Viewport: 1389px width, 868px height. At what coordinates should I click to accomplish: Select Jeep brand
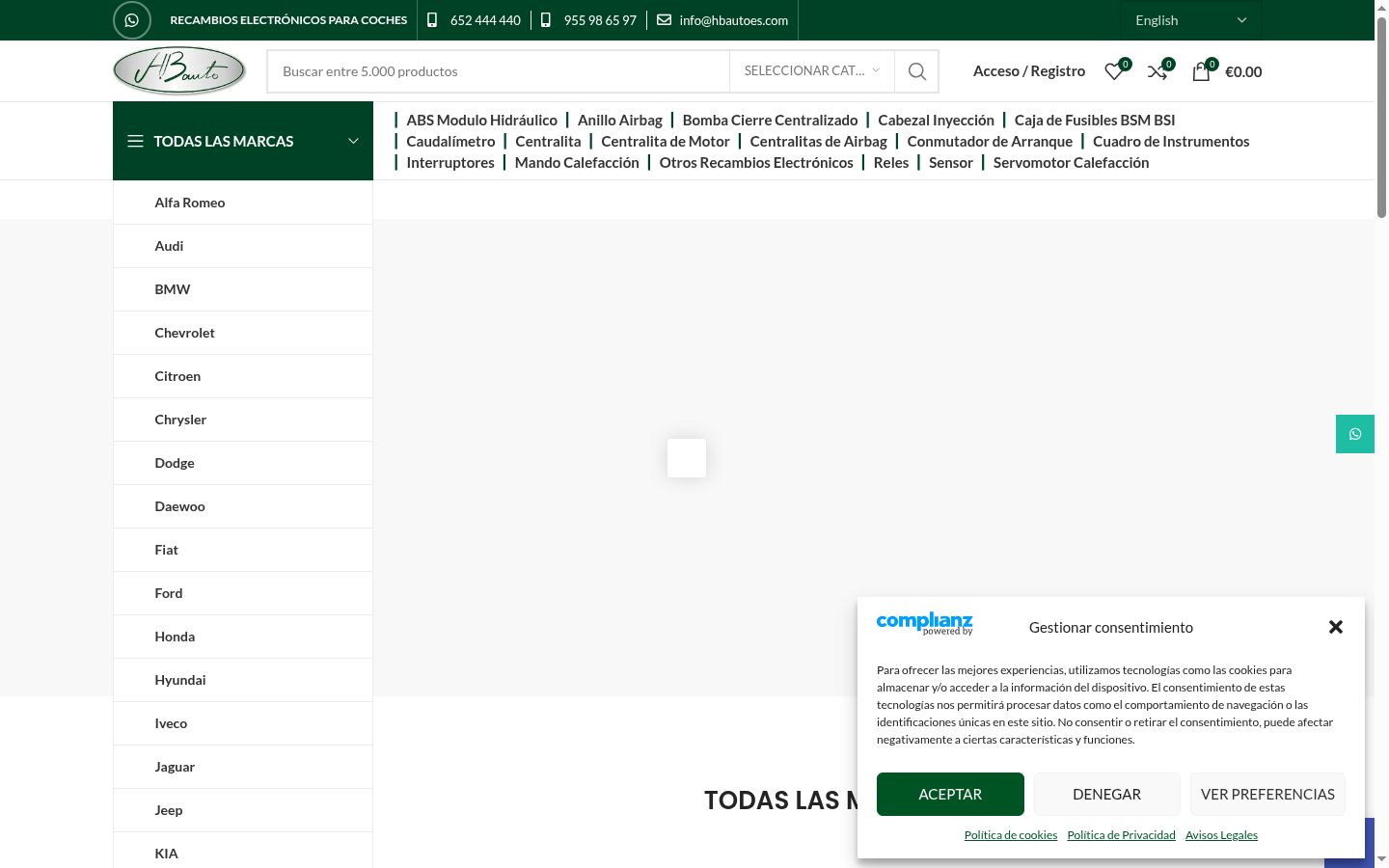(x=243, y=810)
